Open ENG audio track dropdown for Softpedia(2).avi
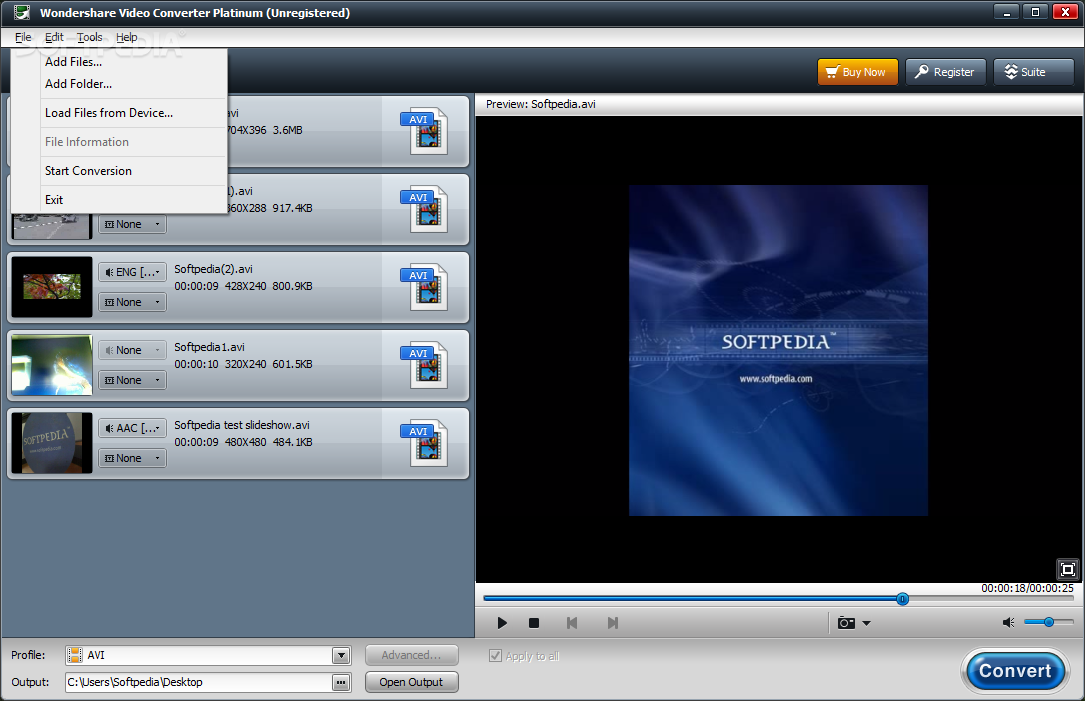This screenshot has width=1085, height=701. click(132, 273)
